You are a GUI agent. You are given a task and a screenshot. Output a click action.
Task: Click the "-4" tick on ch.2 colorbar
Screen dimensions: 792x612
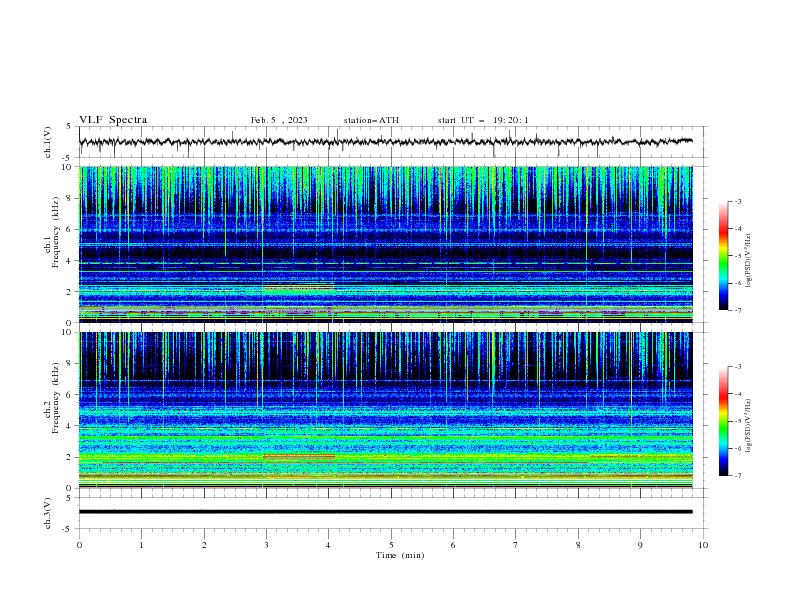738,394
